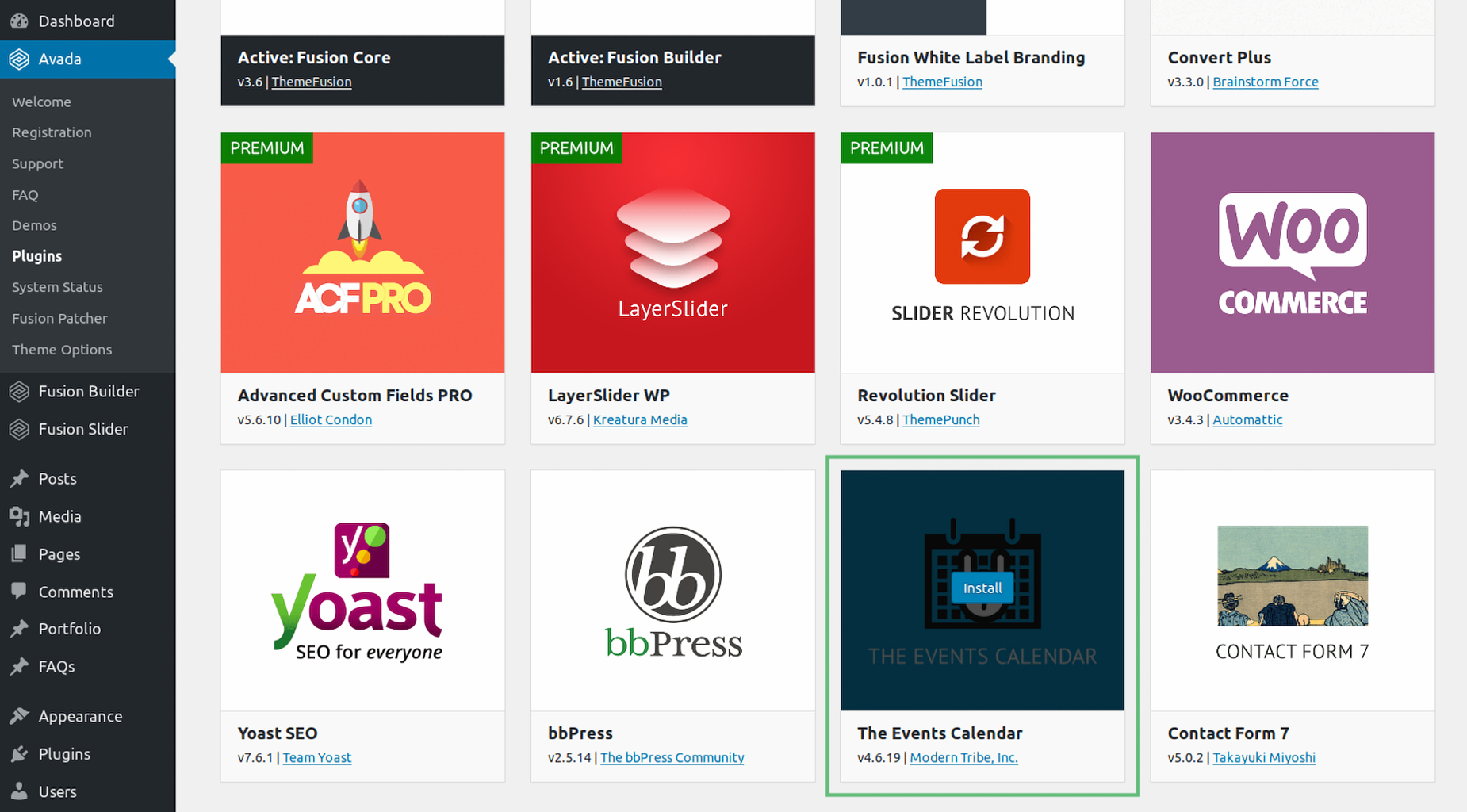1467x812 pixels.
Task: Select the bold Plugins submenu under Avada
Action: [36, 256]
